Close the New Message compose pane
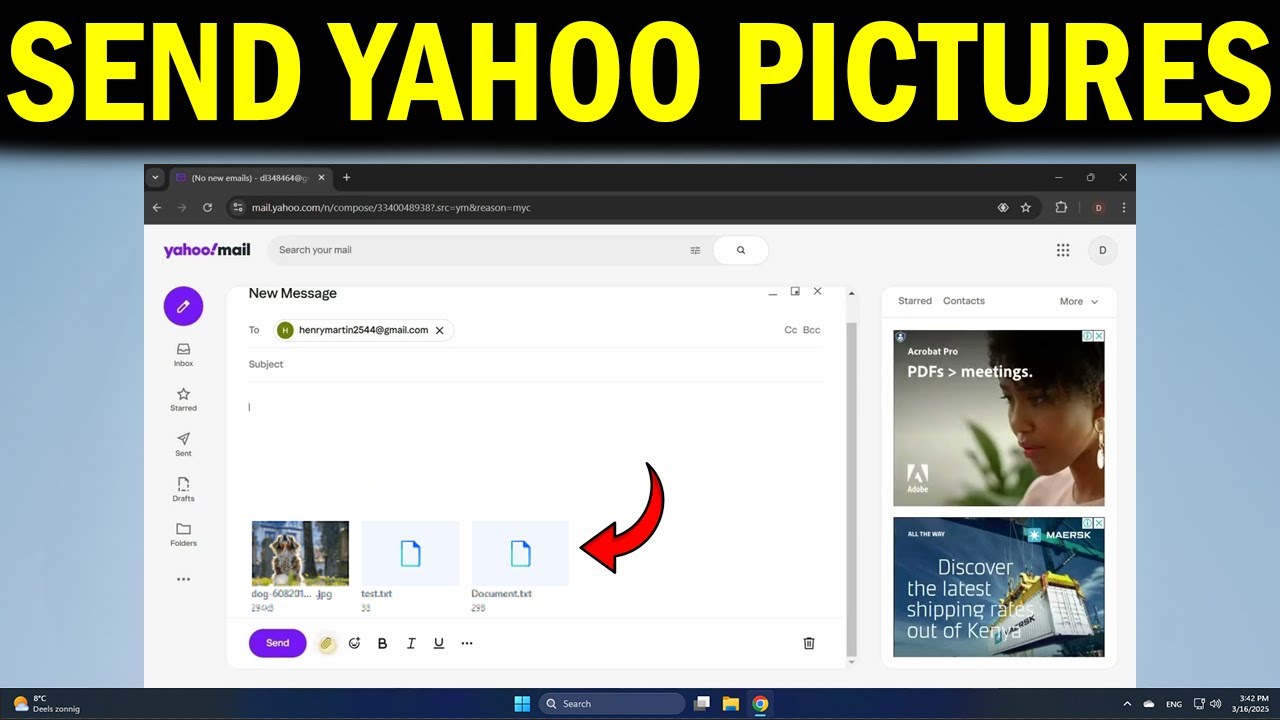Image resolution: width=1280 pixels, height=720 pixels. tap(817, 291)
